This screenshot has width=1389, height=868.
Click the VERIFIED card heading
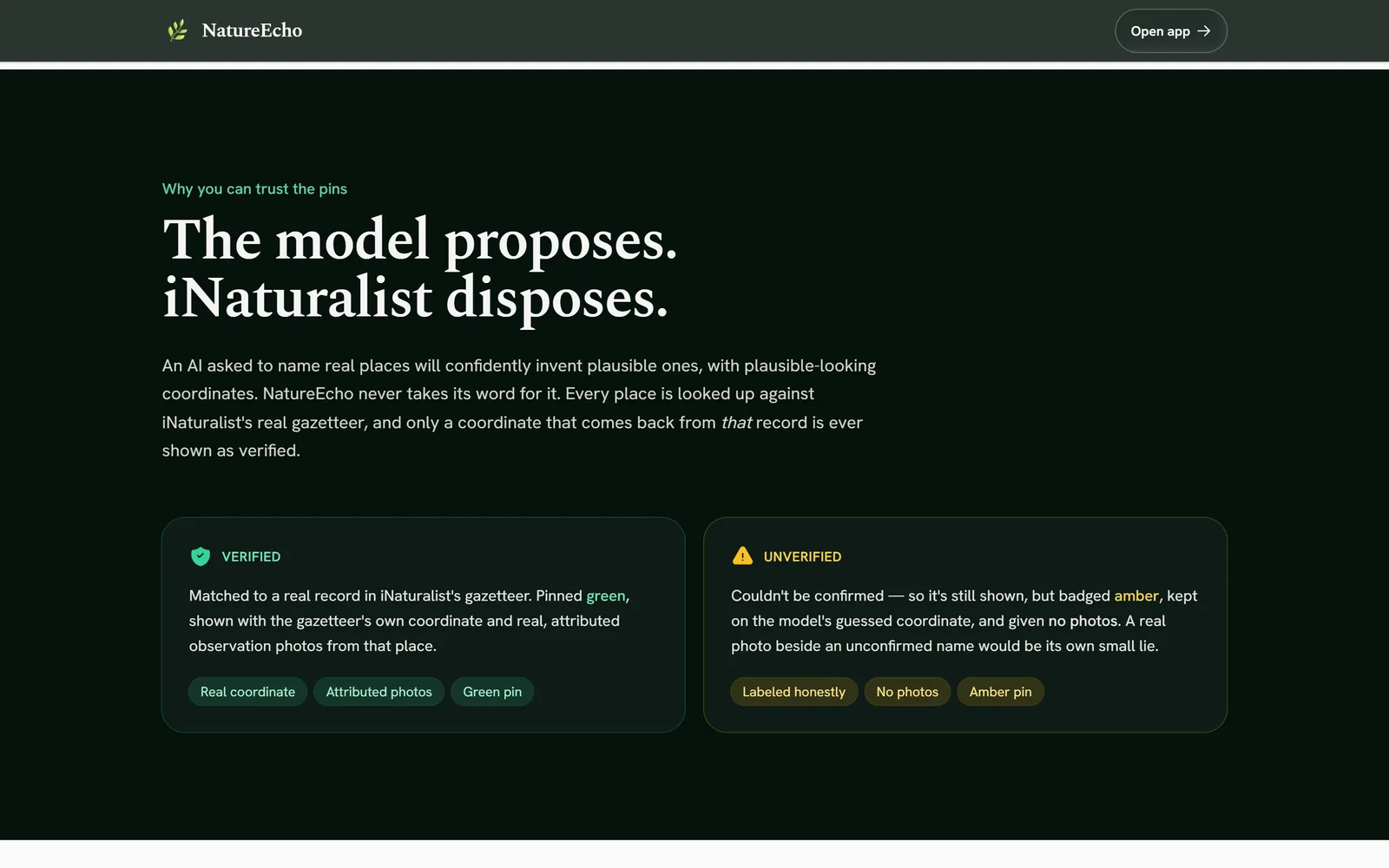tap(251, 556)
